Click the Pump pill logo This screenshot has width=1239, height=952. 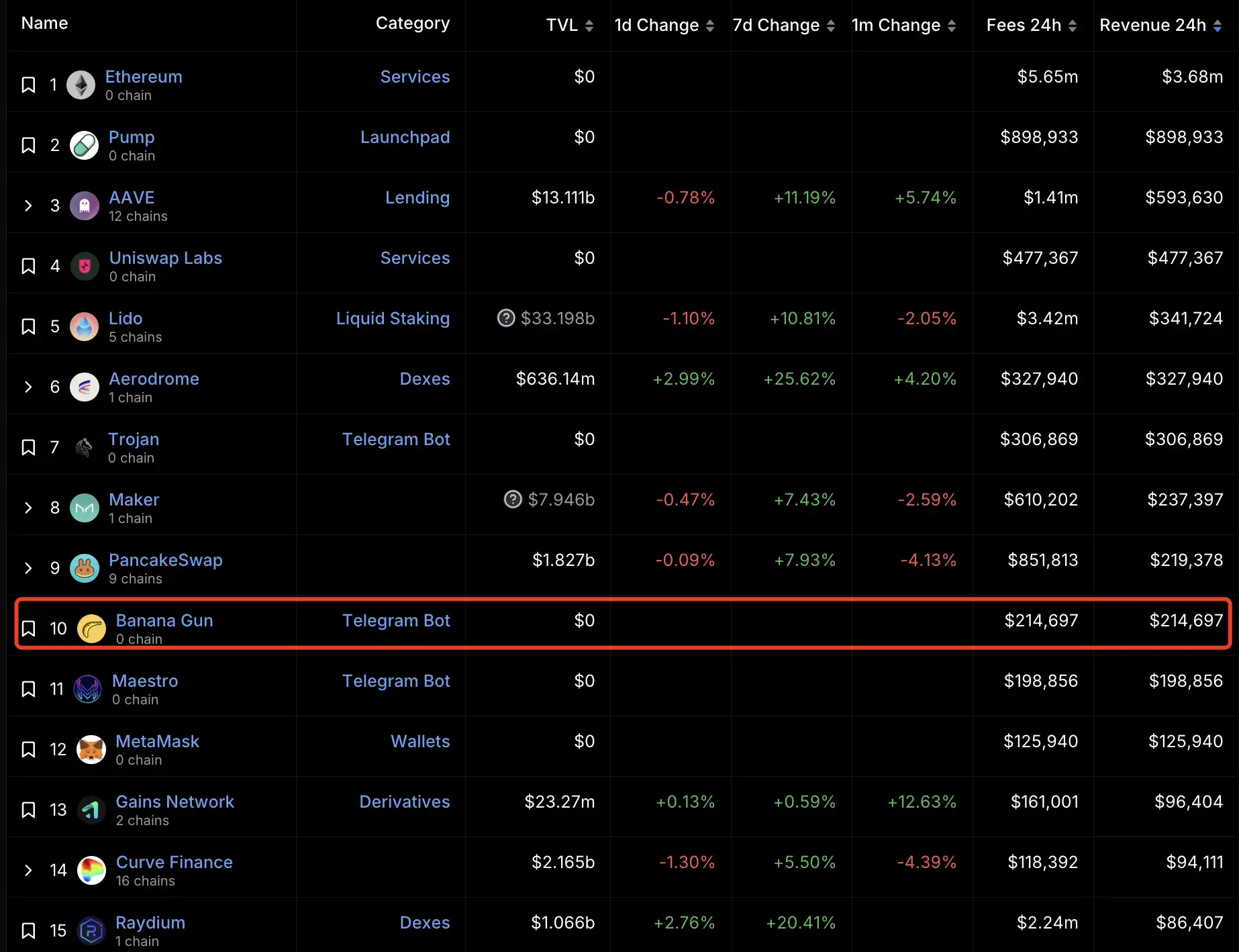pos(85,146)
